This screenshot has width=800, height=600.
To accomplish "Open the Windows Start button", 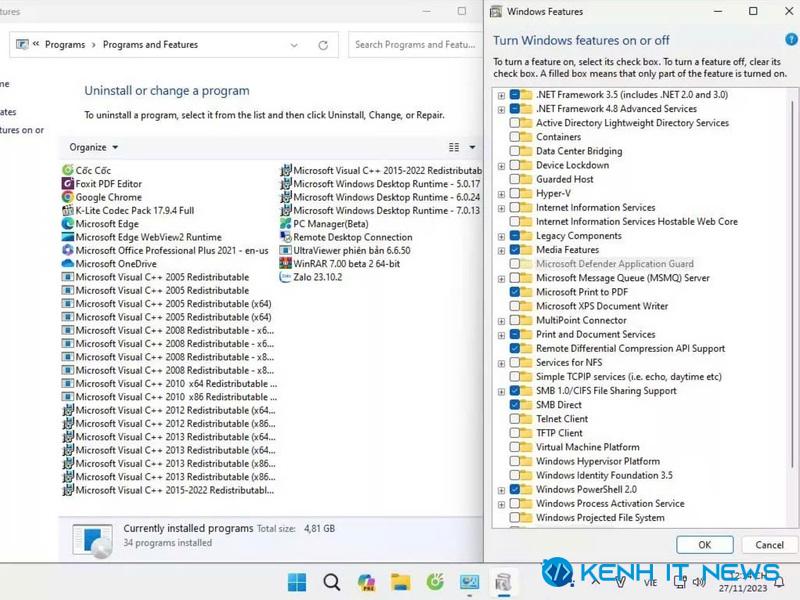I will [x=297, y=582].
